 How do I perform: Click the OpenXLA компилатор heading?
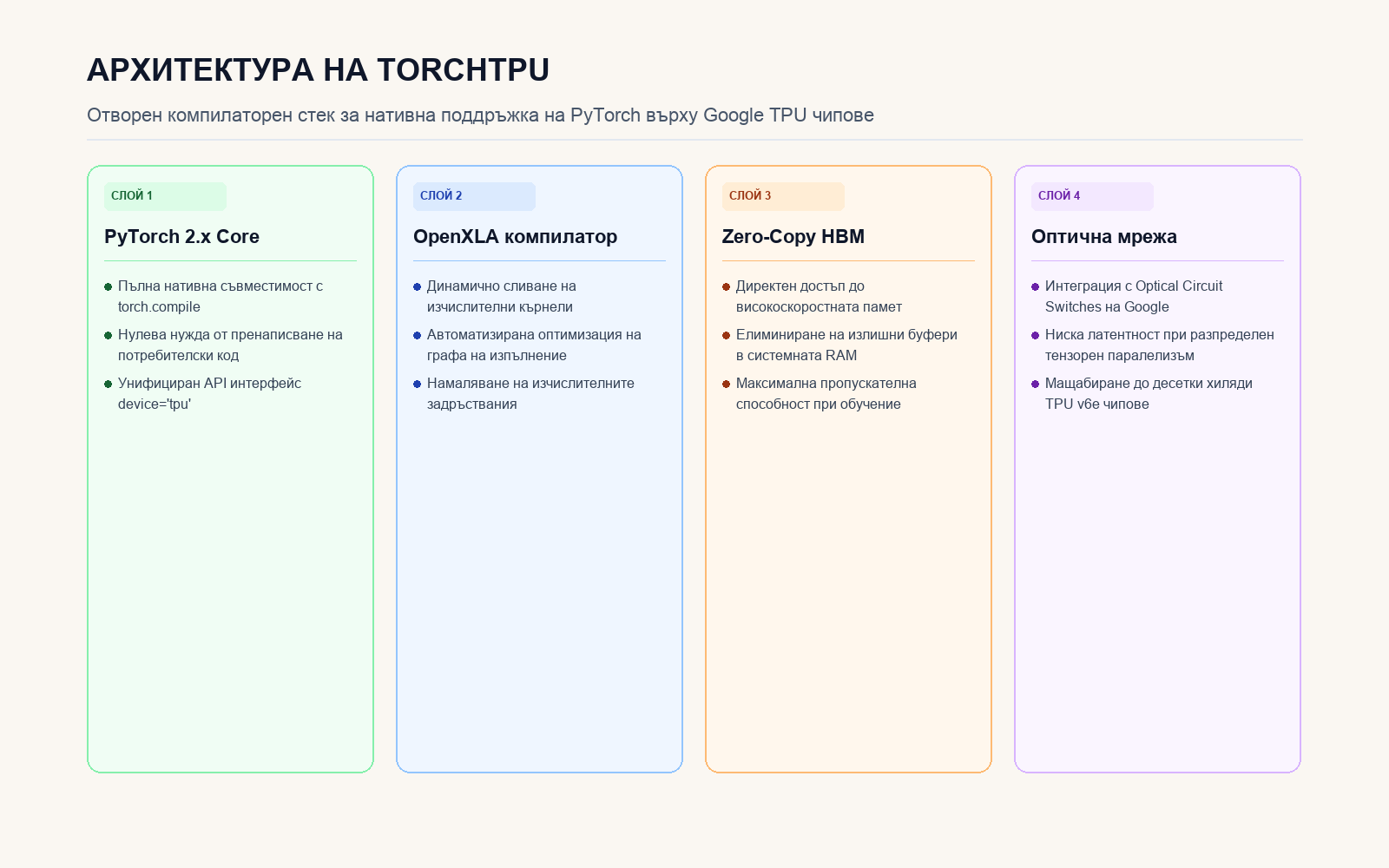(515, 236)
